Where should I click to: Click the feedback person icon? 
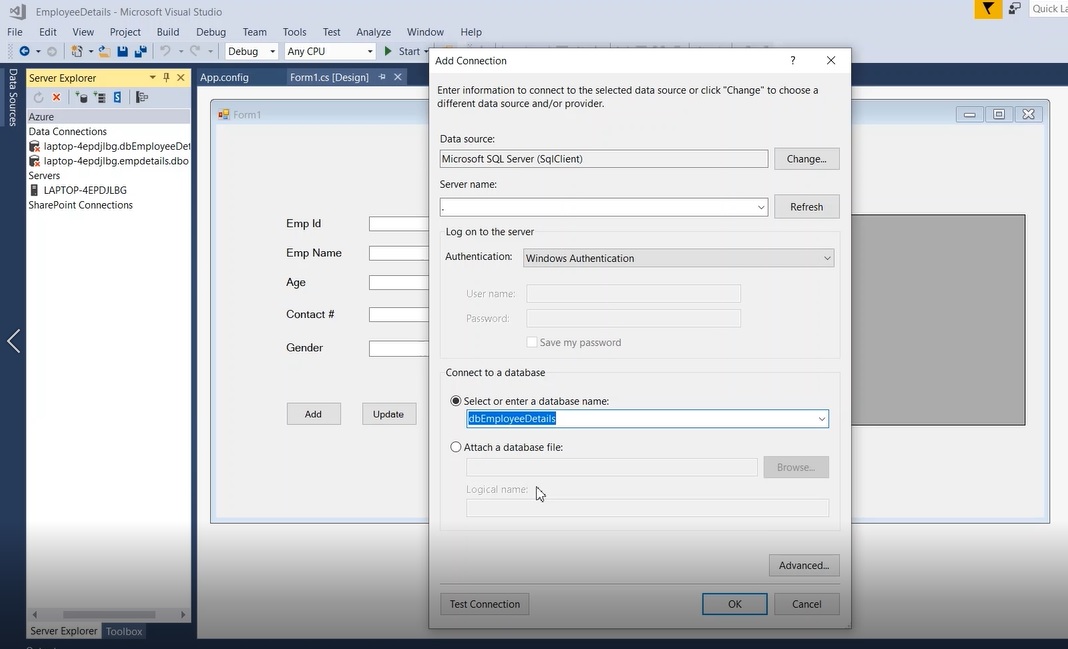tap(1015, 9)
